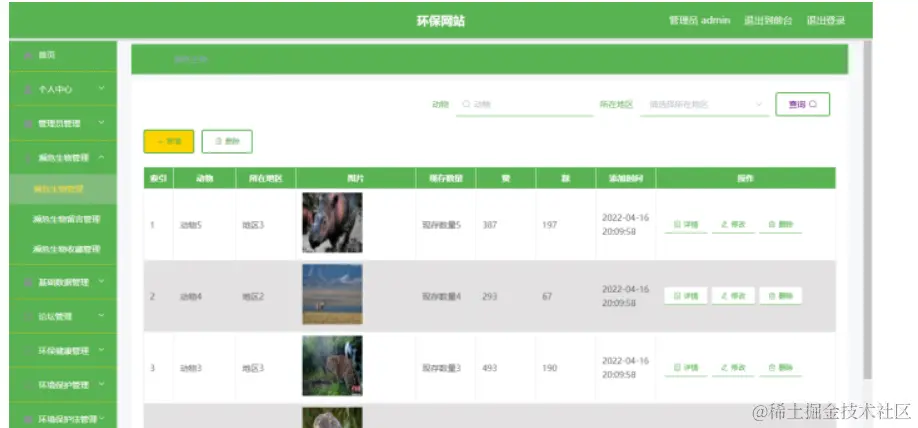Click the 所在地区 column header
The image size is (918, 428).
[266, 179]
